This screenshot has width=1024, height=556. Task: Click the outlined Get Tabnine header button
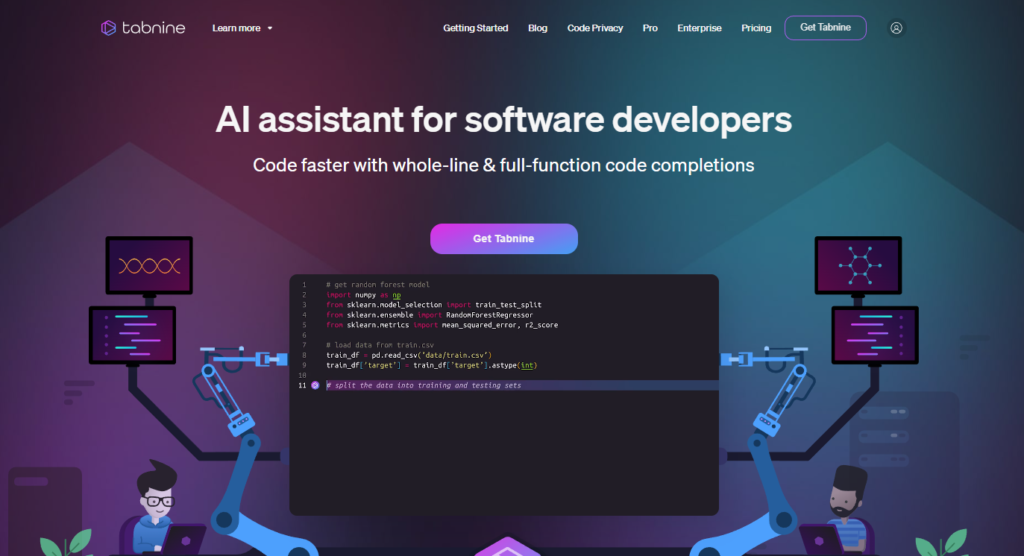(x=825, y=27)
